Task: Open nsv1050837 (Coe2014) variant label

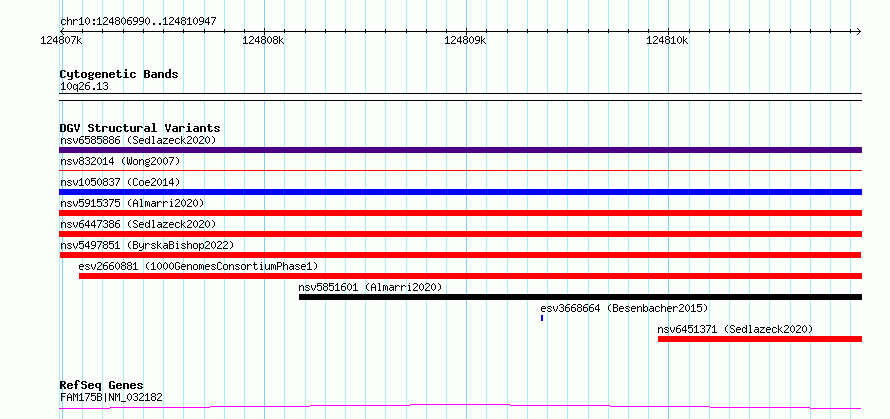Action: (120, 182)
